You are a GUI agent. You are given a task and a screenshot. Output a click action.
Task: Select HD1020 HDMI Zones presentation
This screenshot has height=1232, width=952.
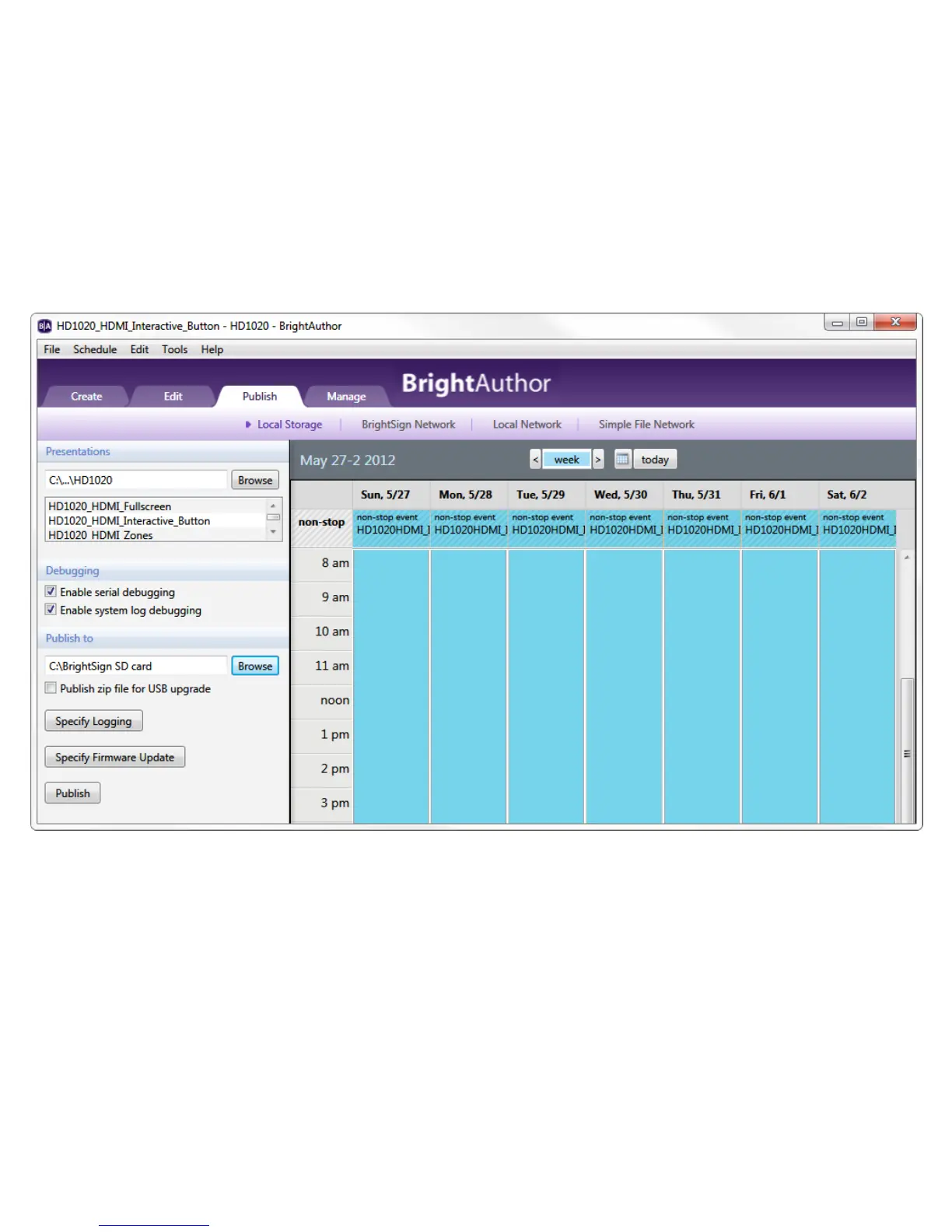click(100, 535)
